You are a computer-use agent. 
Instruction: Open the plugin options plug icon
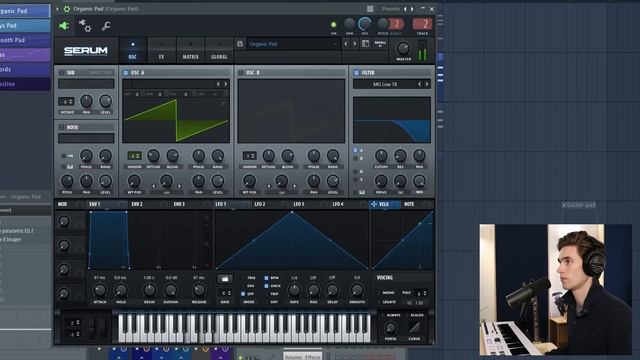(x=64, y=26)
